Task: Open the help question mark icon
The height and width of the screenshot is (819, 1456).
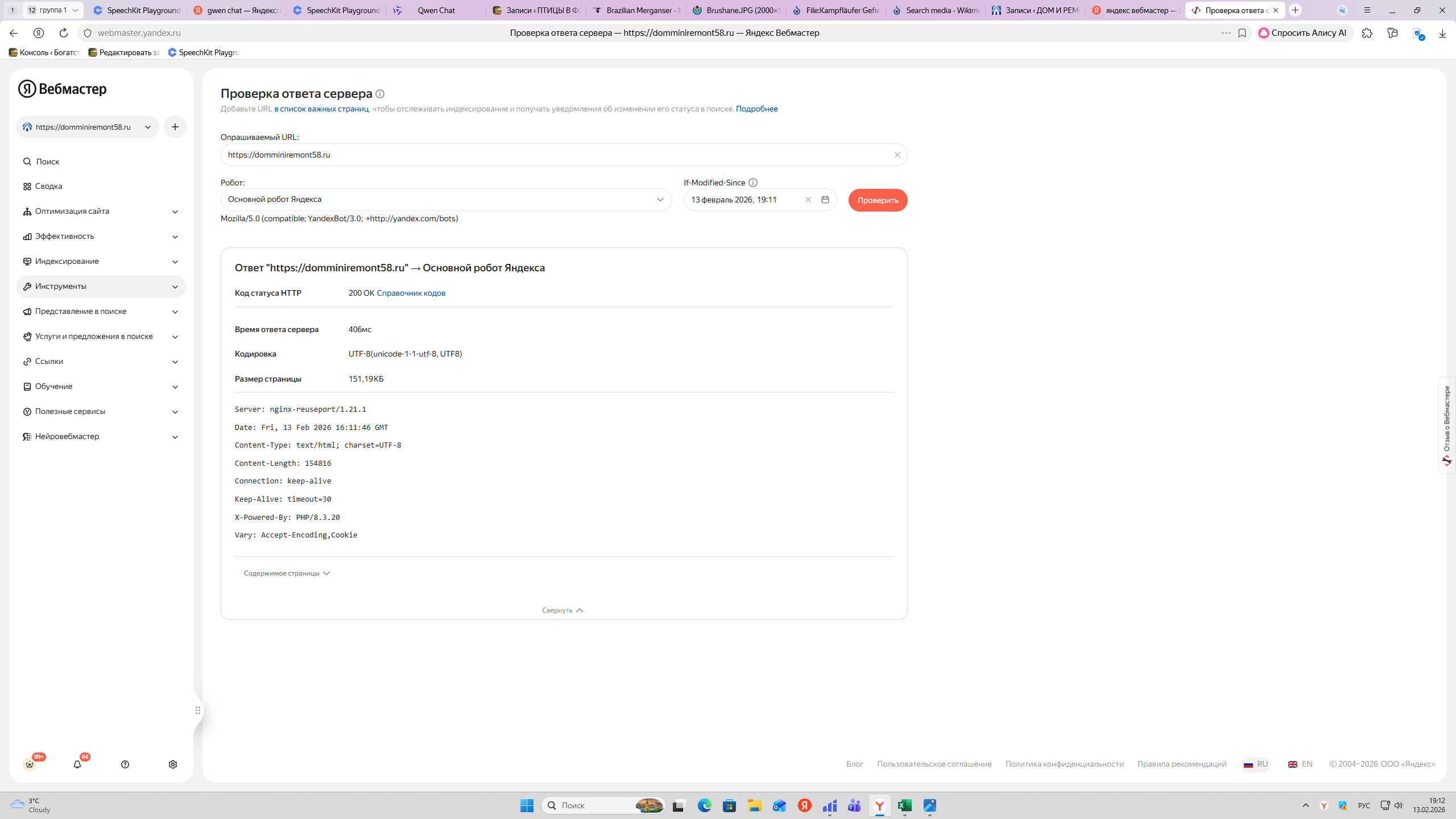Action: pos(125,764)
